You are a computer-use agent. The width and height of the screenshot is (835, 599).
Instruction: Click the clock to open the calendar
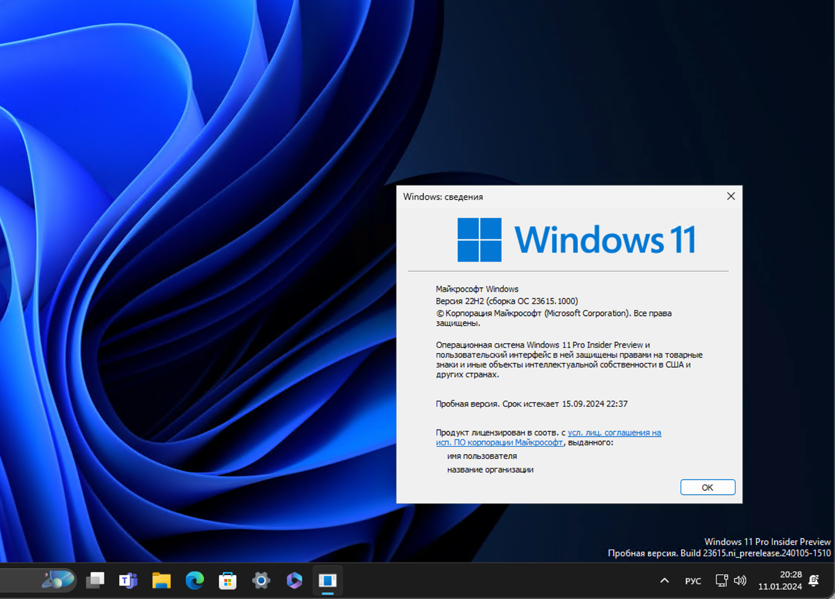780,579
